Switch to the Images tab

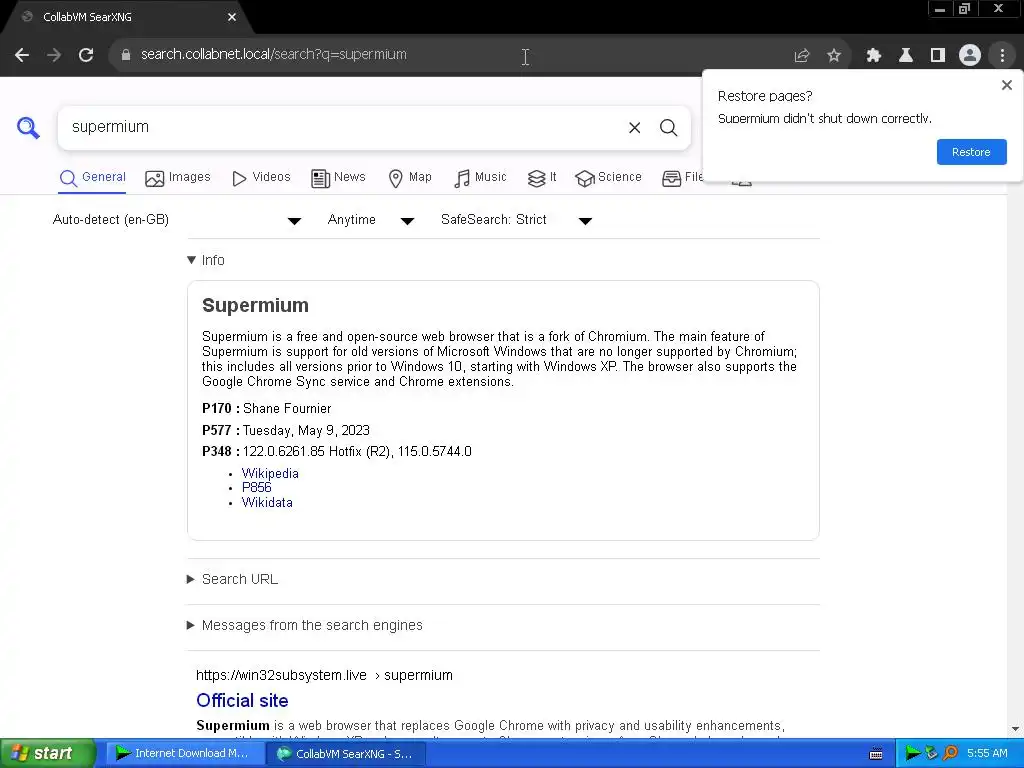point(178,177)
